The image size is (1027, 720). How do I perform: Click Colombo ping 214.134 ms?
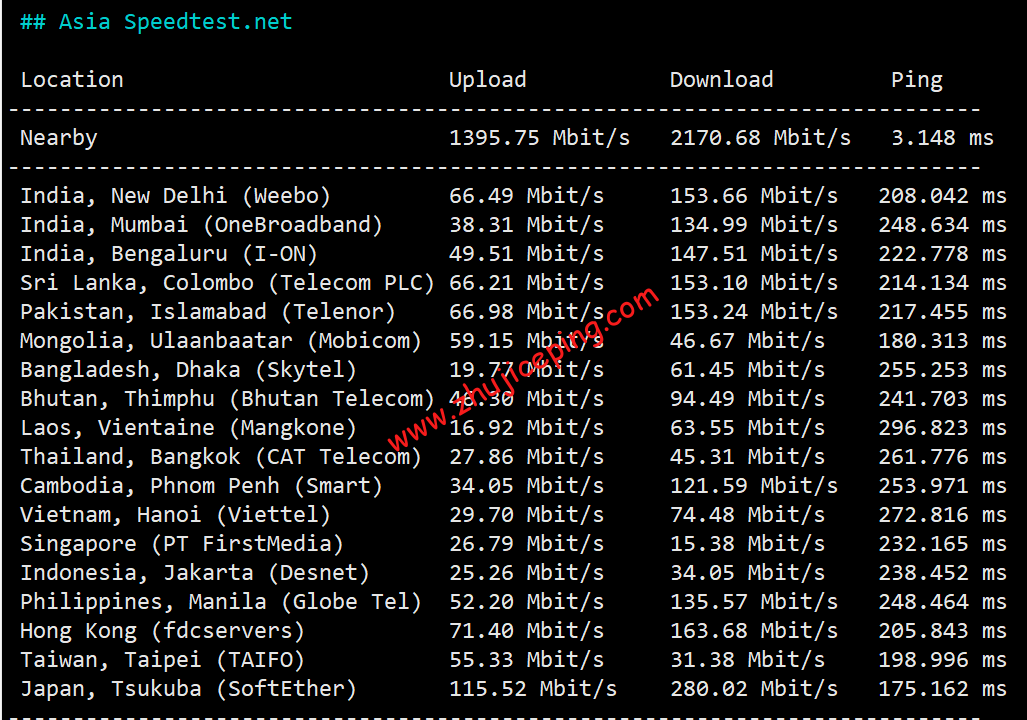pos(943,283)
